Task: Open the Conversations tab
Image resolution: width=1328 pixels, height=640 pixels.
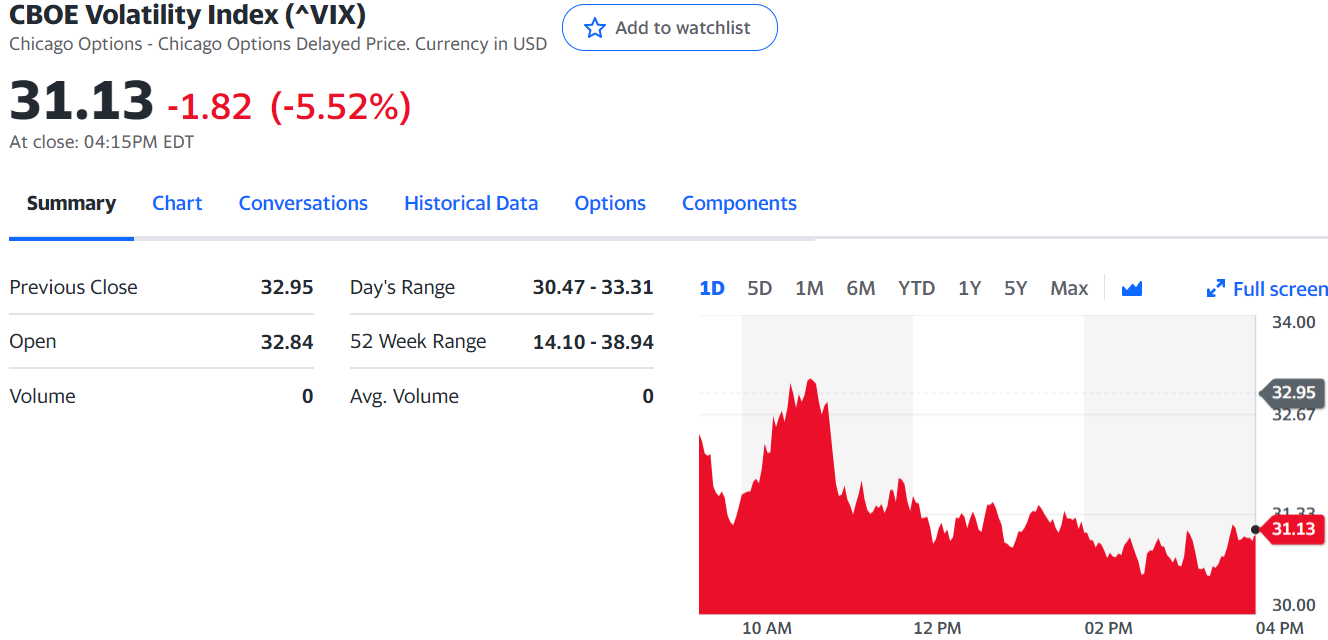Action: click(x=303, y=203)
